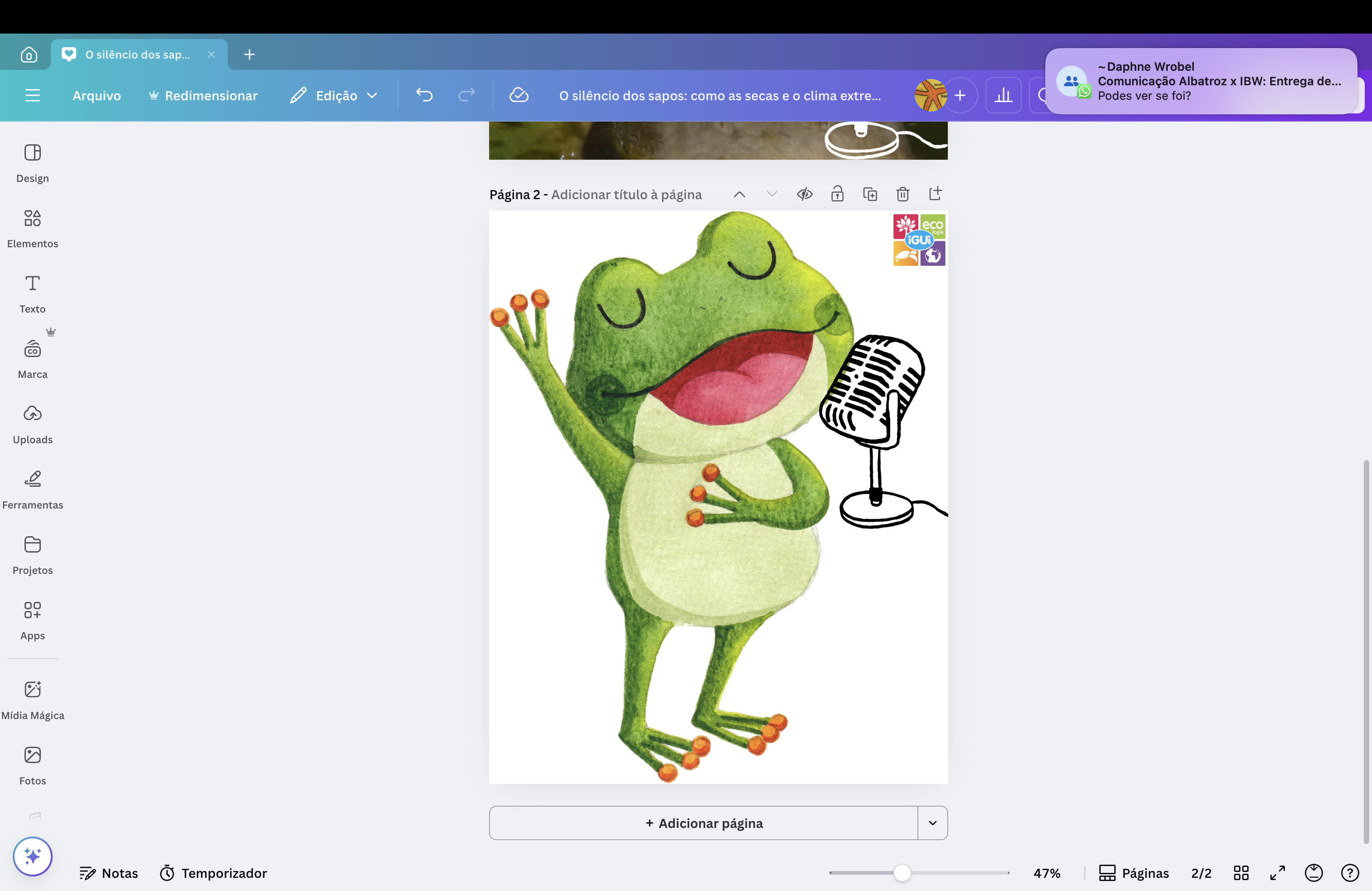1372x891 pixels.
Task: Select the 'O silêncio dos sap...' tab
Action: pos(137,54)
